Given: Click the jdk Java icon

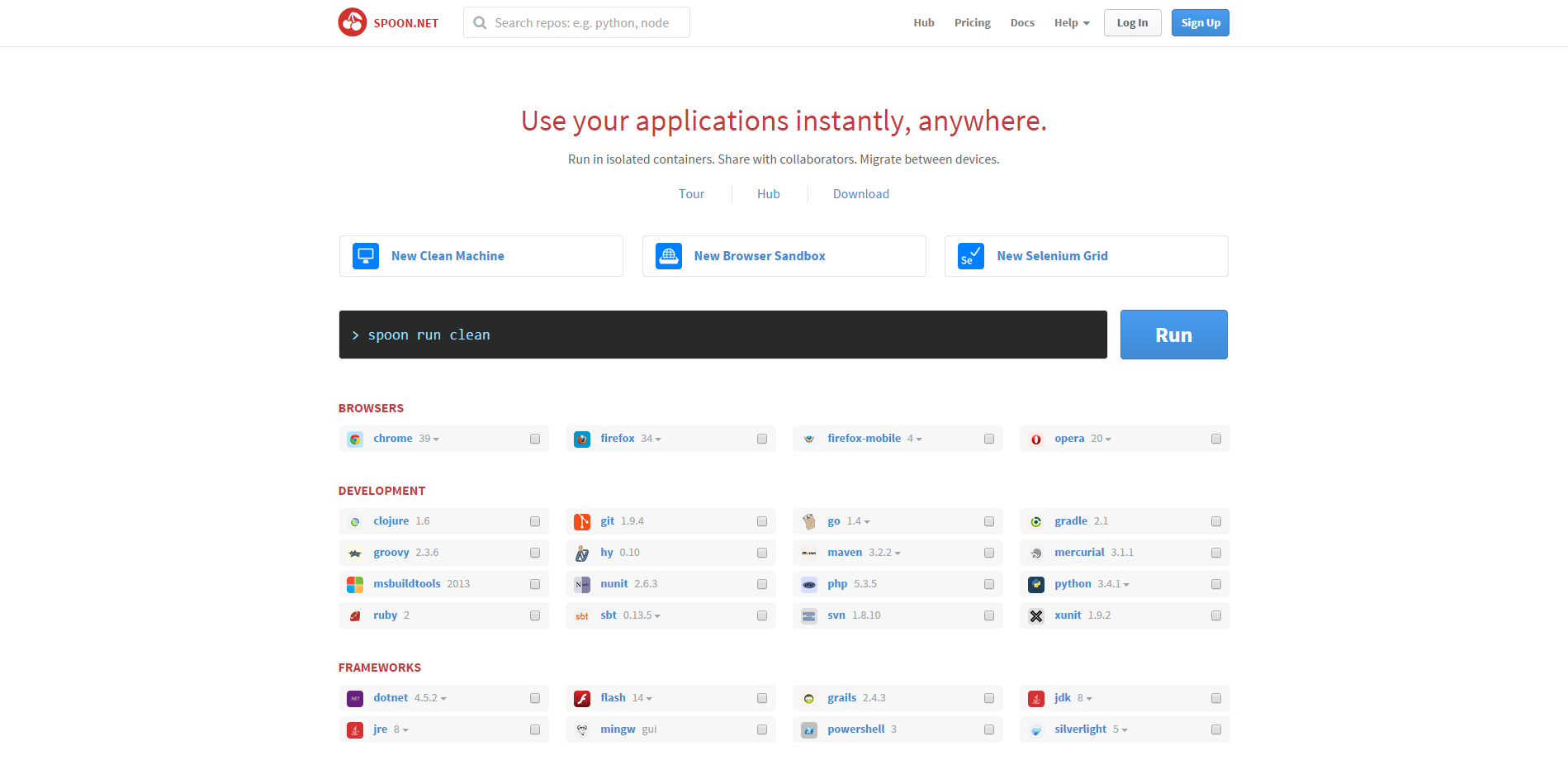Looking at the screenshot, I should click(1036, 699).
